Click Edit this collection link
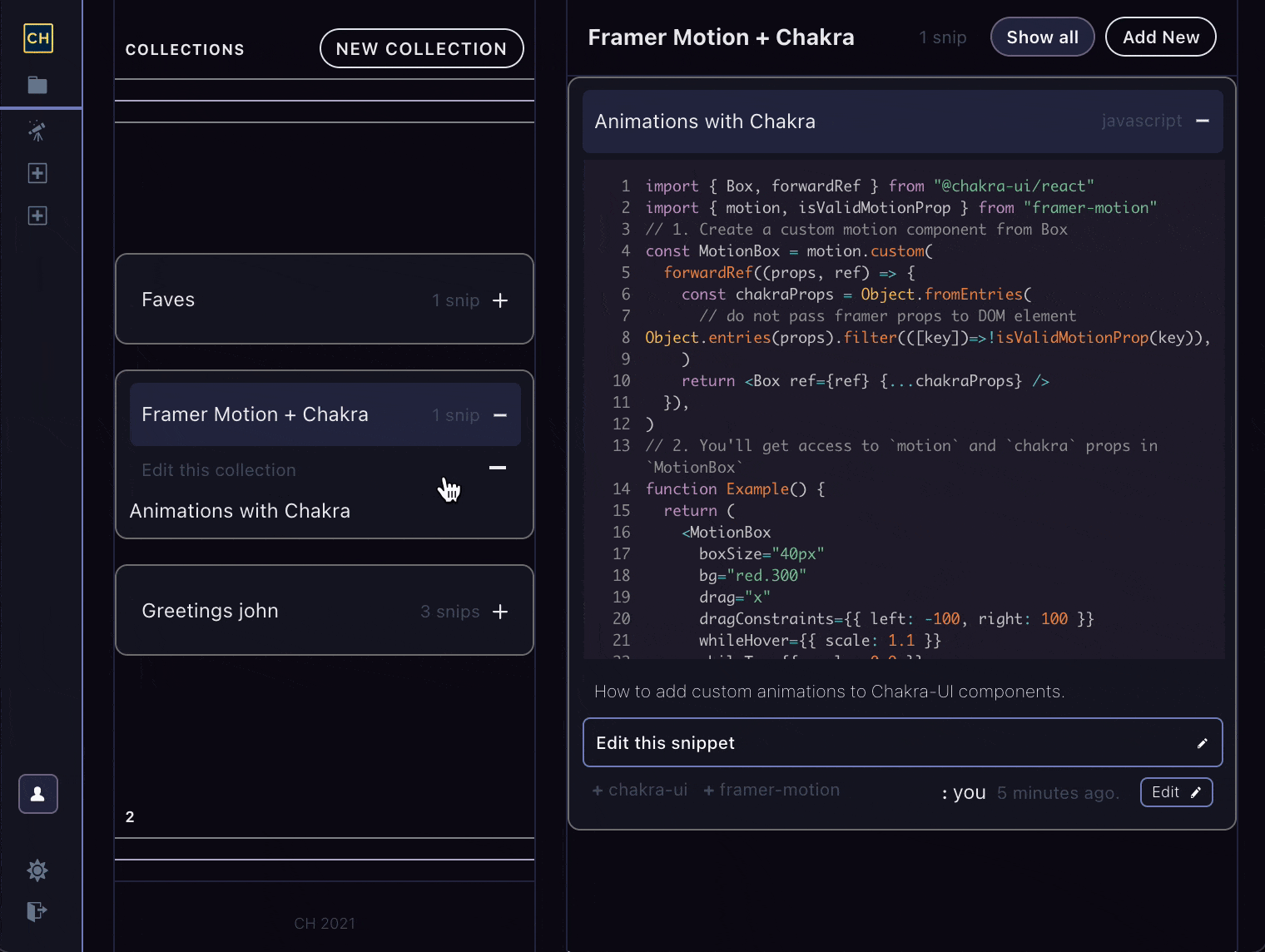Image resolution: width=1265 pixels, height=952 pixels. (219, 470)
